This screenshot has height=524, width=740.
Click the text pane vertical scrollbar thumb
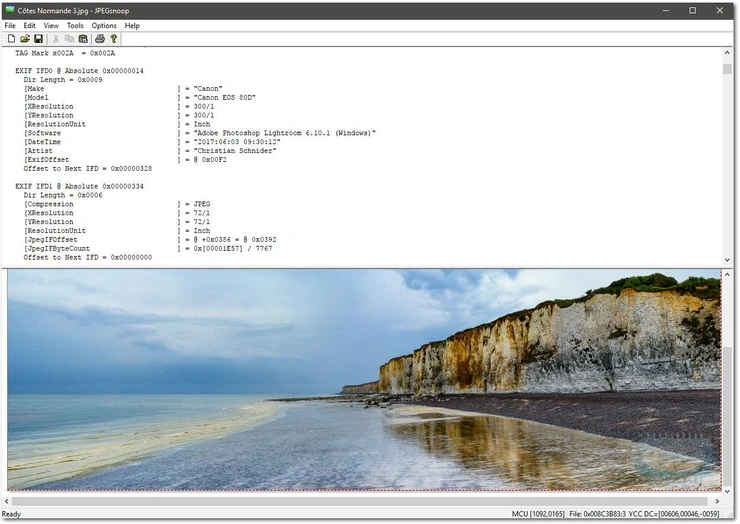click(727, 69)
